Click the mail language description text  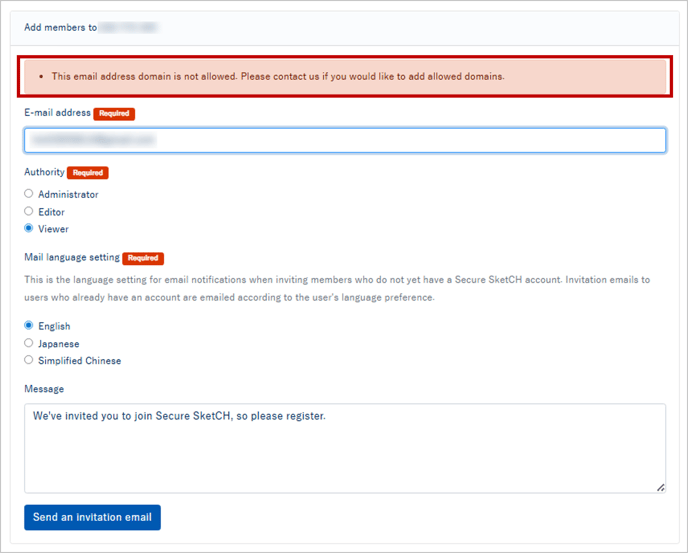tap(336, 289)
